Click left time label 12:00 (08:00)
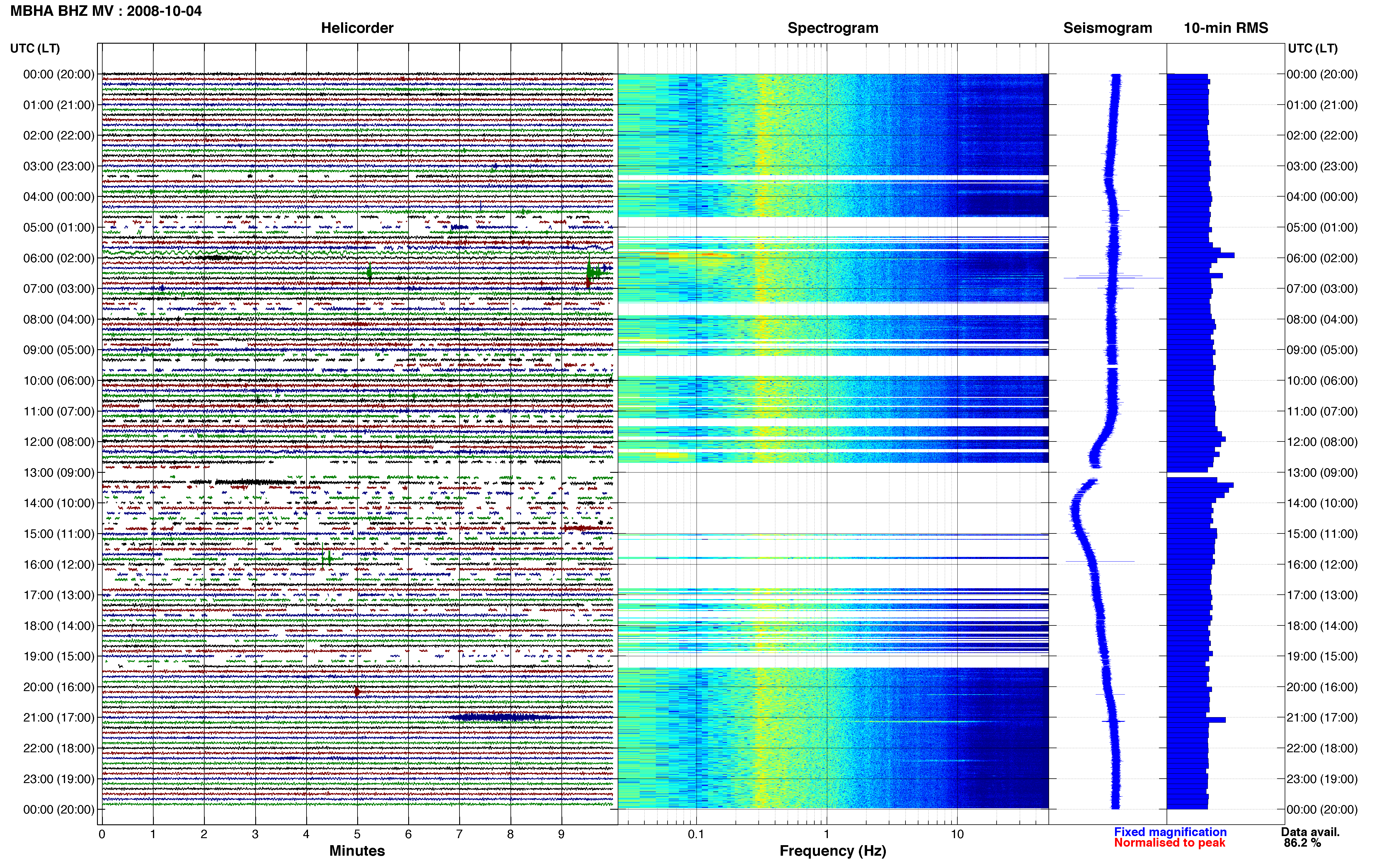Image resolution: width=1389 pixels, height=868 pixels. 59,442
